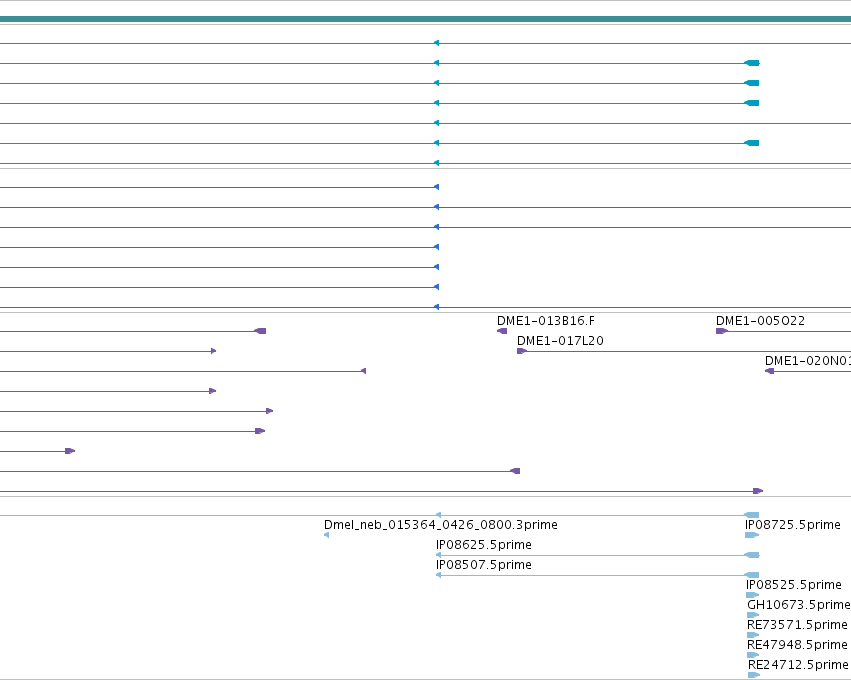Screen dimensions: 851x680
Task: Click the RE73571.5prime label
Action: tap(797, 625)
